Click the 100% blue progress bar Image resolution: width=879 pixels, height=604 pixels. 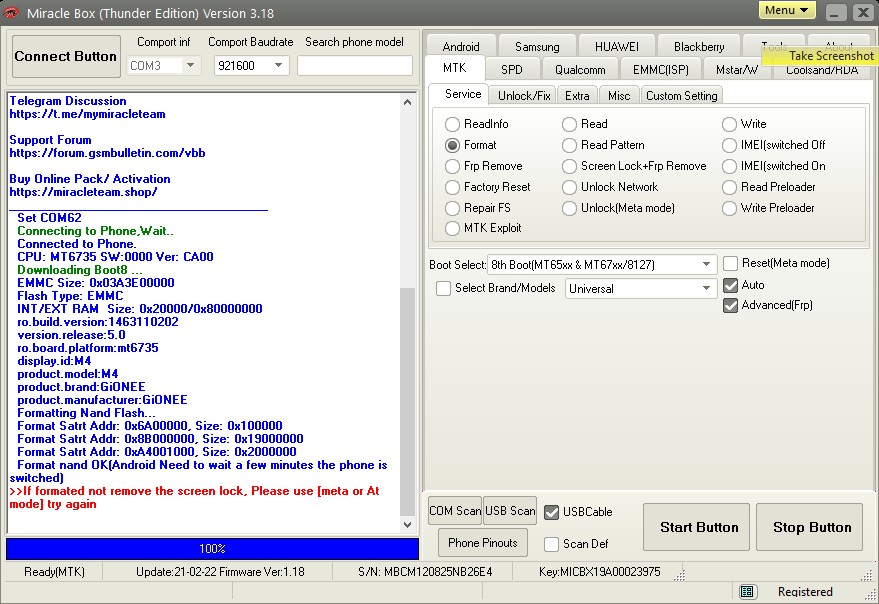click(212, 549)
